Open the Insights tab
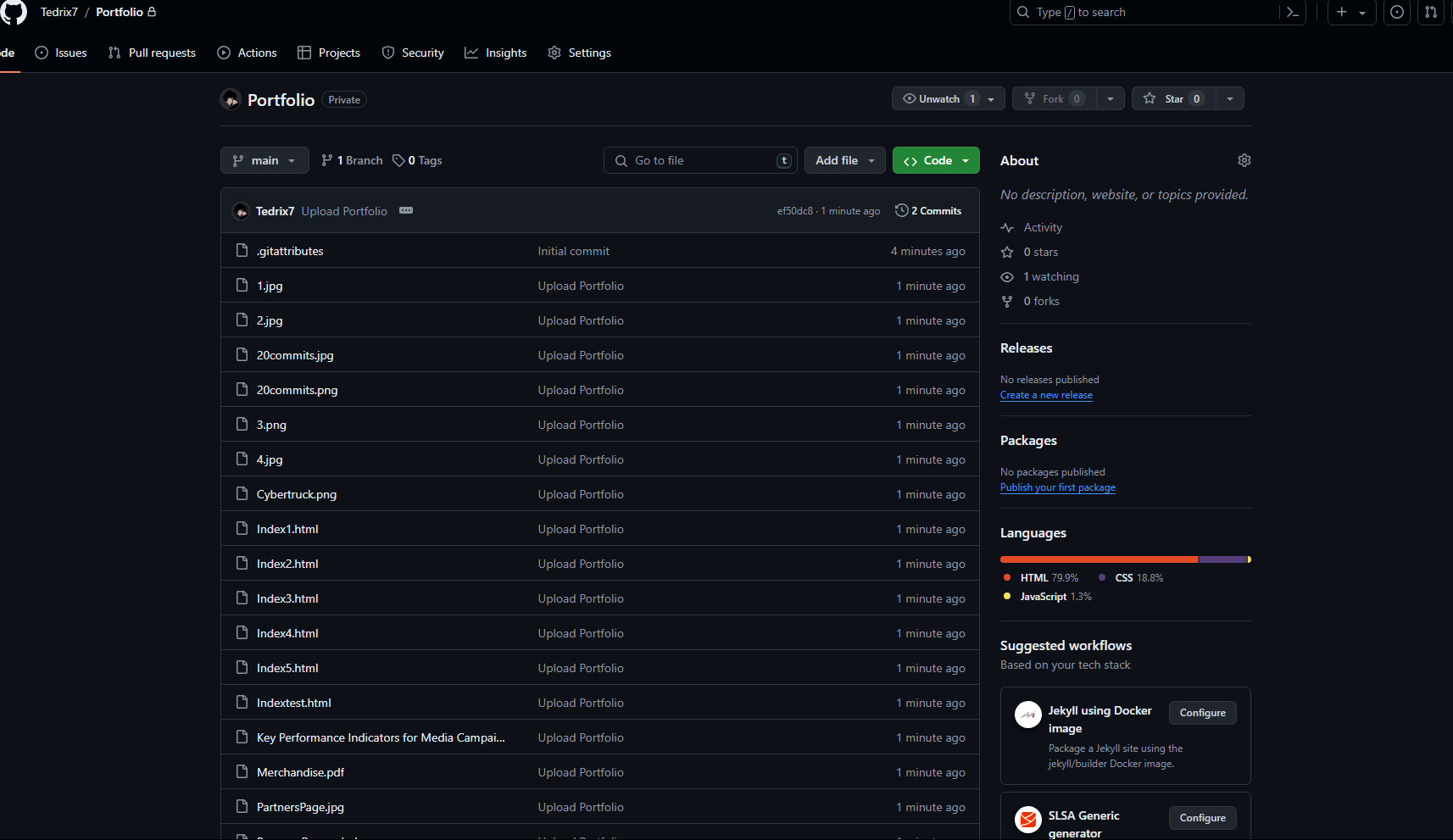 click(x=496, y=53)
